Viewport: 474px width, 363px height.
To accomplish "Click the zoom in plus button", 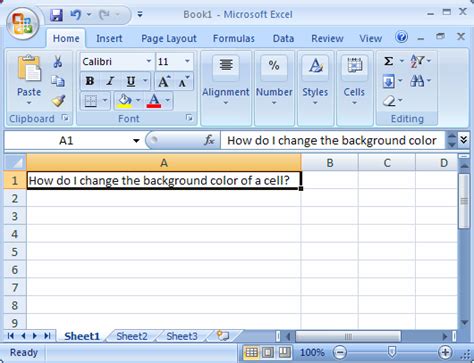I will [x=445, y=352].
